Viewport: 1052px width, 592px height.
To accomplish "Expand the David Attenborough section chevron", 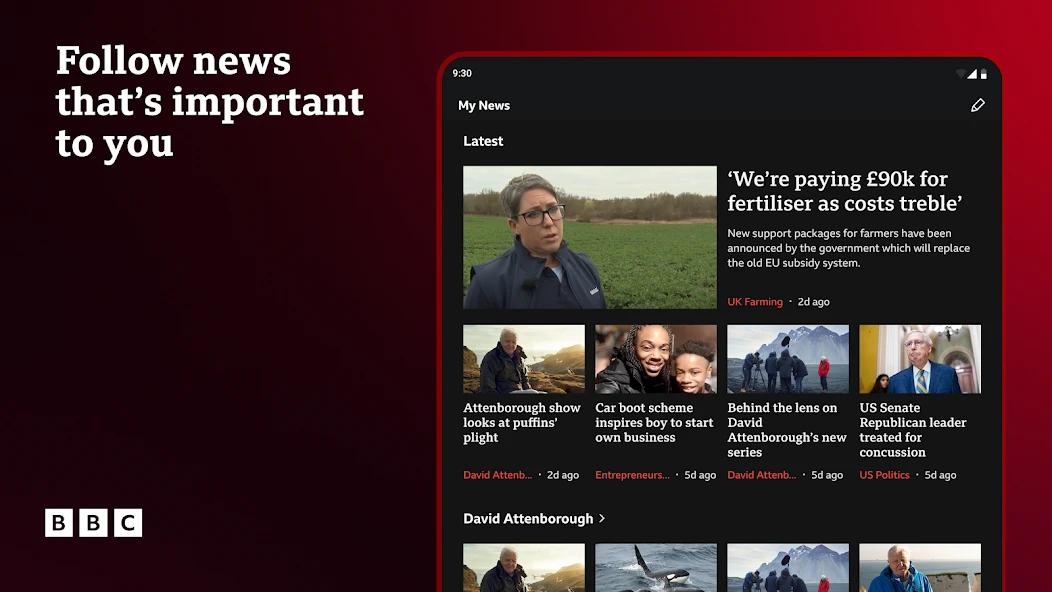I will tap(602, 518).
